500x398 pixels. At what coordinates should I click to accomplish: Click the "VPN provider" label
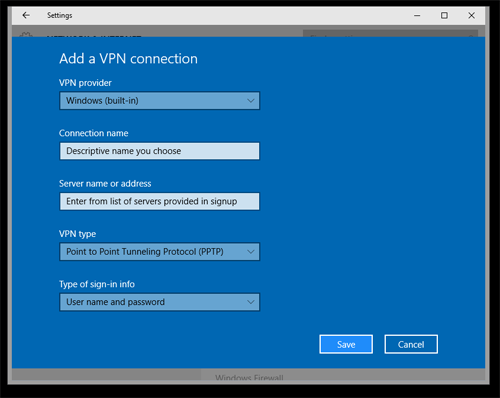pos(85,83)
